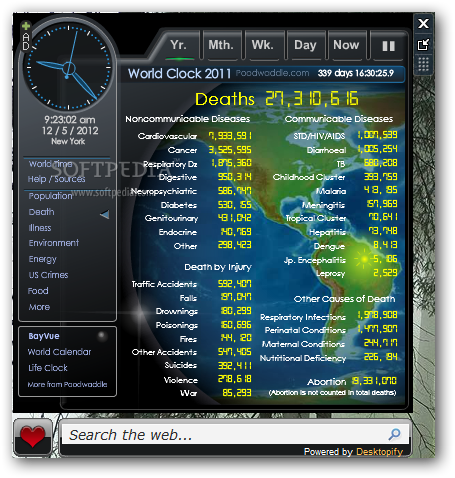Open the World Time menu item
The width and height of the screenshot is (455, 478).
[x=51, y=164]
